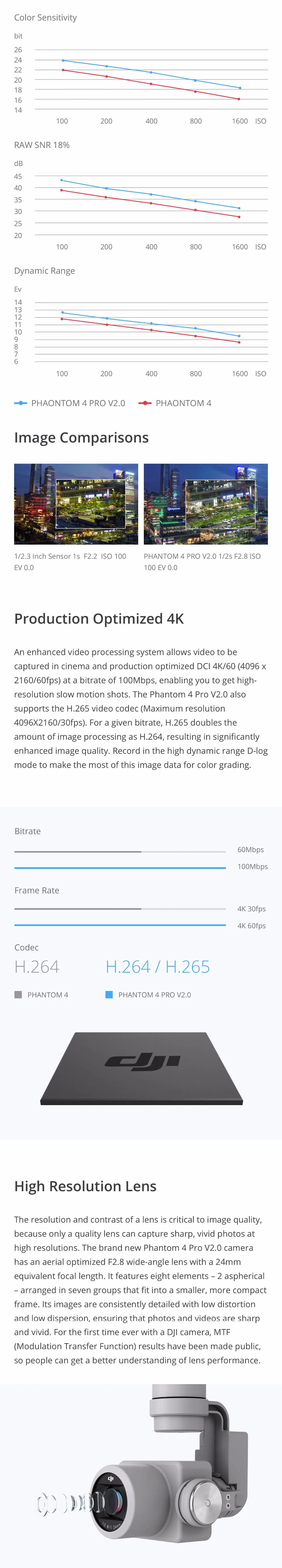The width and height of the screenshot is (282, 1568).
Task: Click the Production Optimized 4K heading
Action: [99, 618]
